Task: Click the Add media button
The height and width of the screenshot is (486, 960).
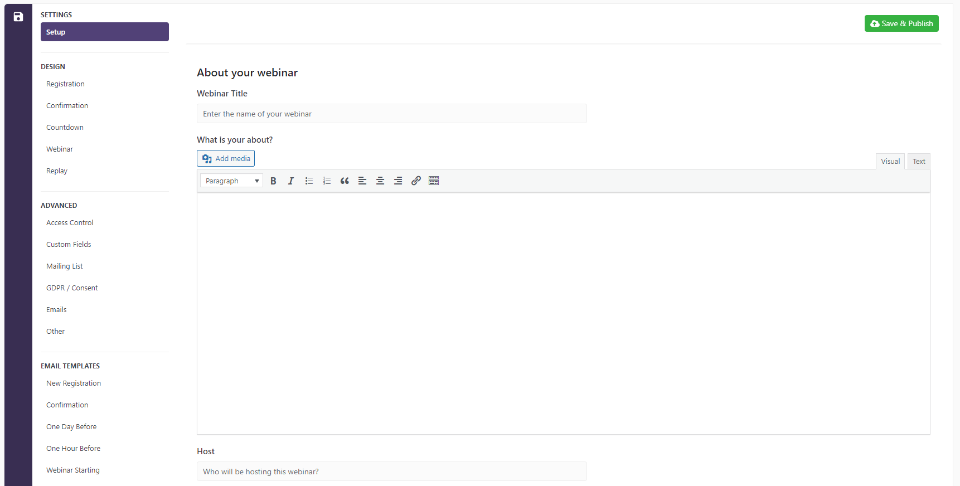Action: pos(226,159)
